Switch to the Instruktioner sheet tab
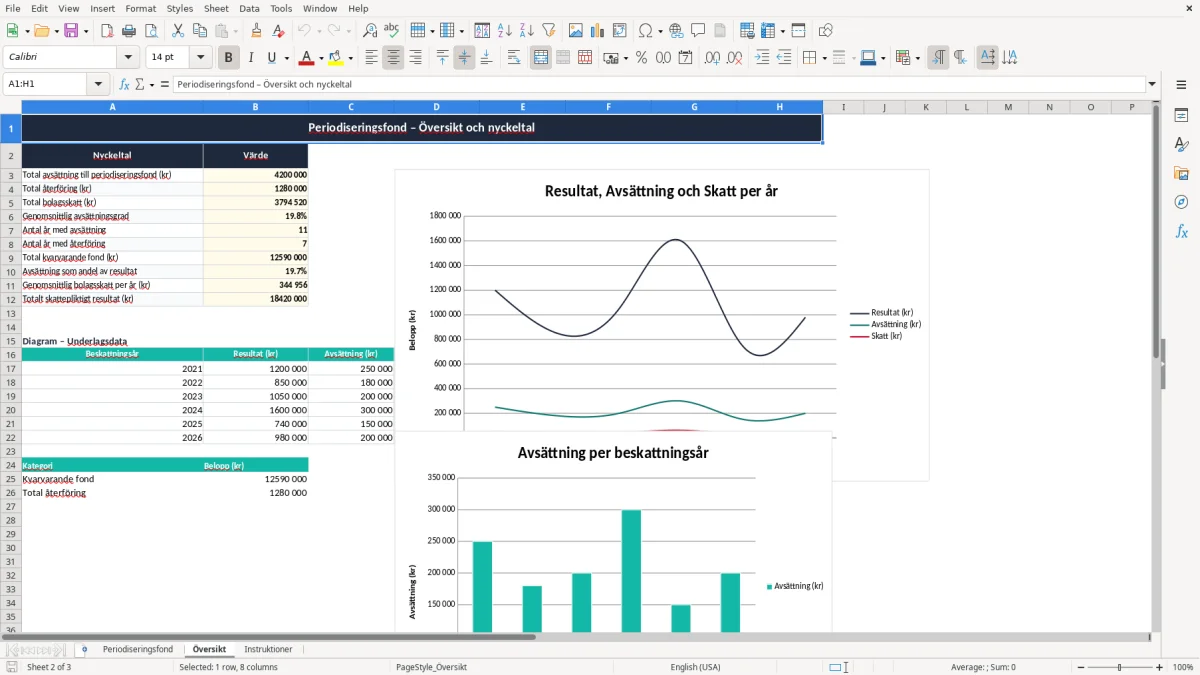Screen dimensions: 1200x675 (269, 649)
